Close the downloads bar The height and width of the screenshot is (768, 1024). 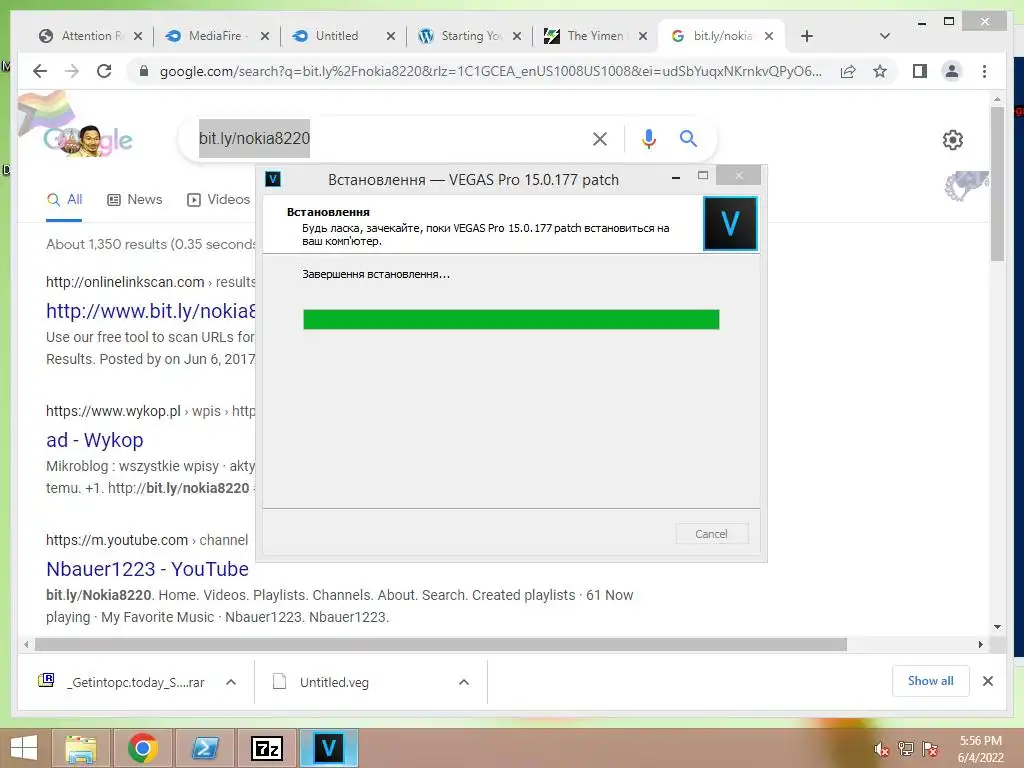click(x=987, y=681)
